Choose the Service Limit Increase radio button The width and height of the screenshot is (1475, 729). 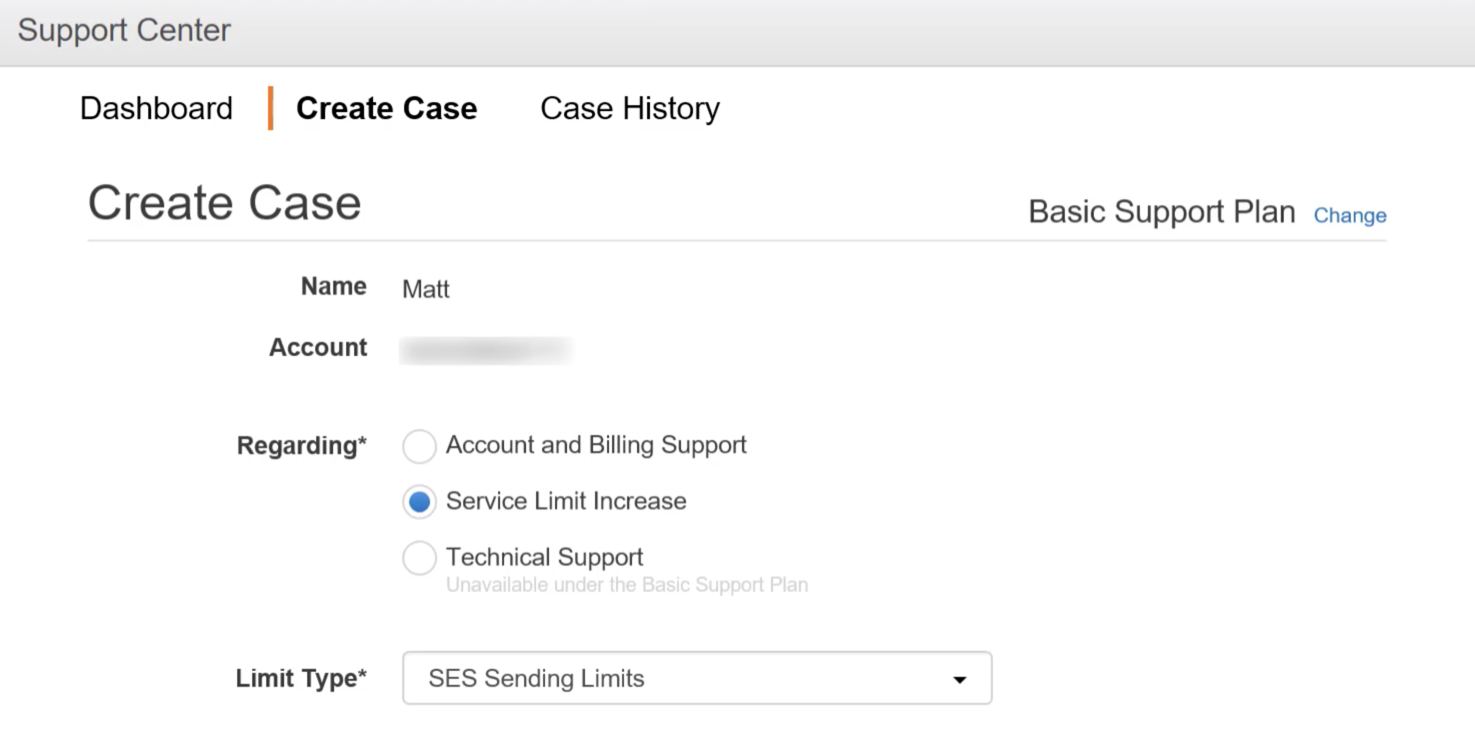tap(419, 502)
